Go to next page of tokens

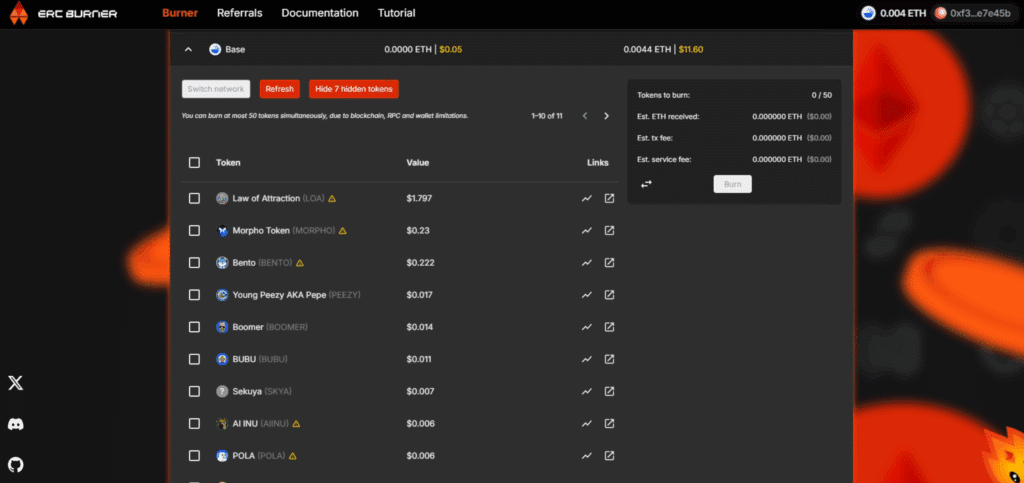pyautogui.click(x=606, y=116)
